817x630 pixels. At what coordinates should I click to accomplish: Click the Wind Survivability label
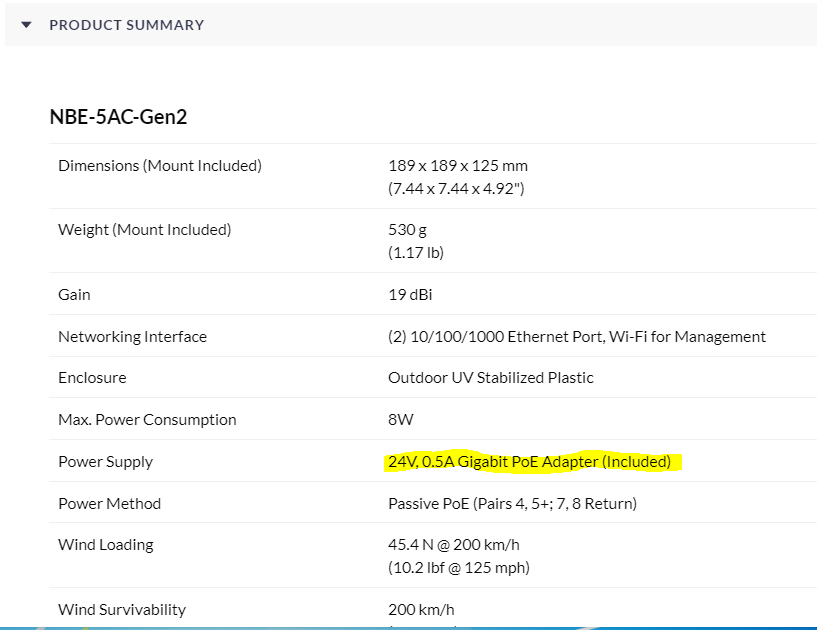click(x=122, y=610)
